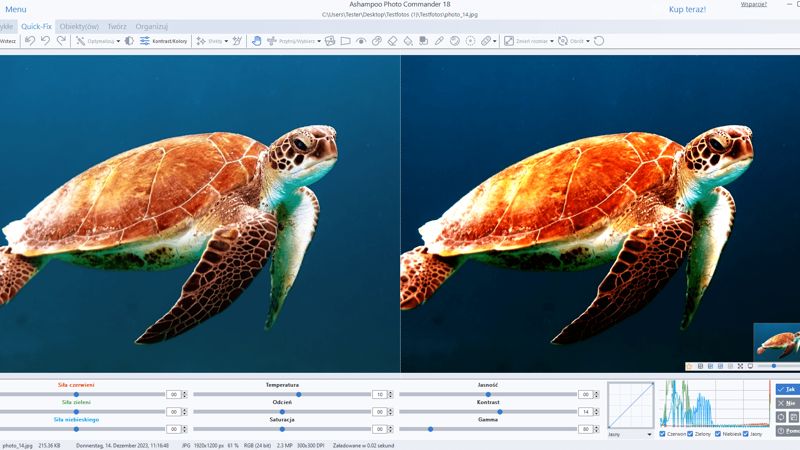Open the Obróć dropdown arrow
Screen dimensions: 800x450
588,41
